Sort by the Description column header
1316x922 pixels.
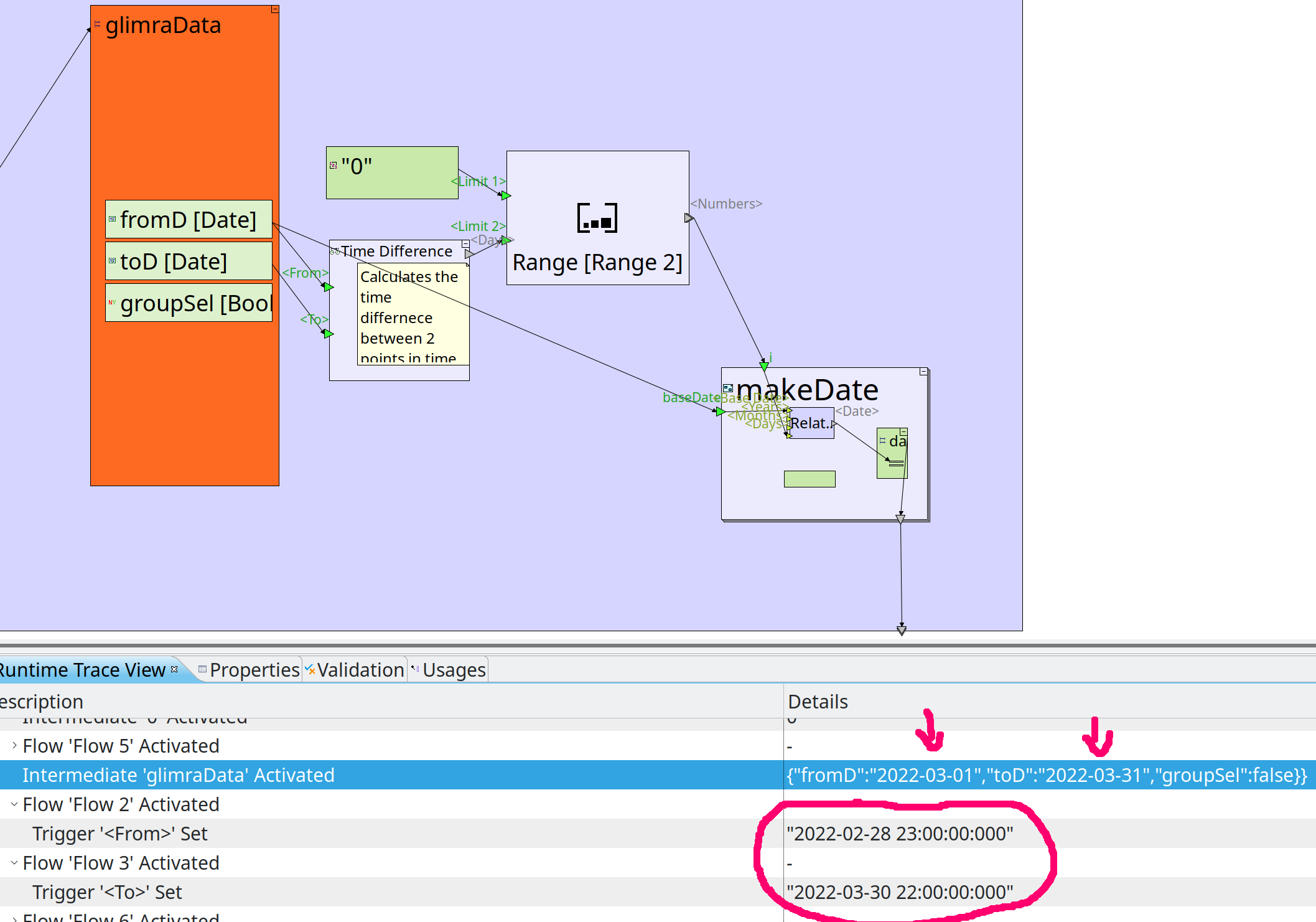(x=391, y=701)
